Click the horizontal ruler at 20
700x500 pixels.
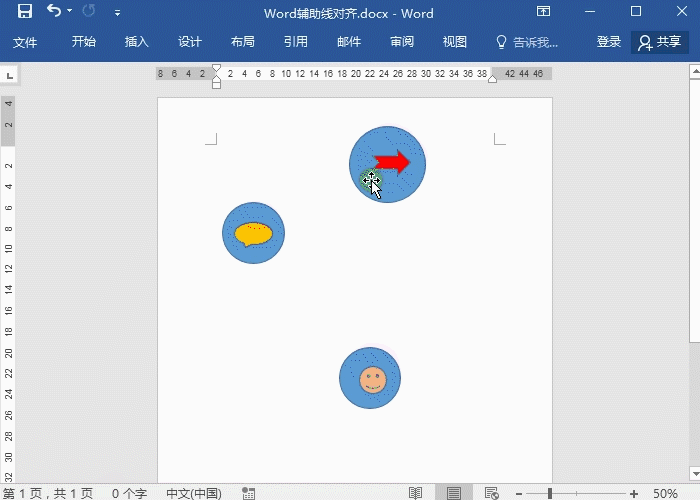tap(356, 74)
